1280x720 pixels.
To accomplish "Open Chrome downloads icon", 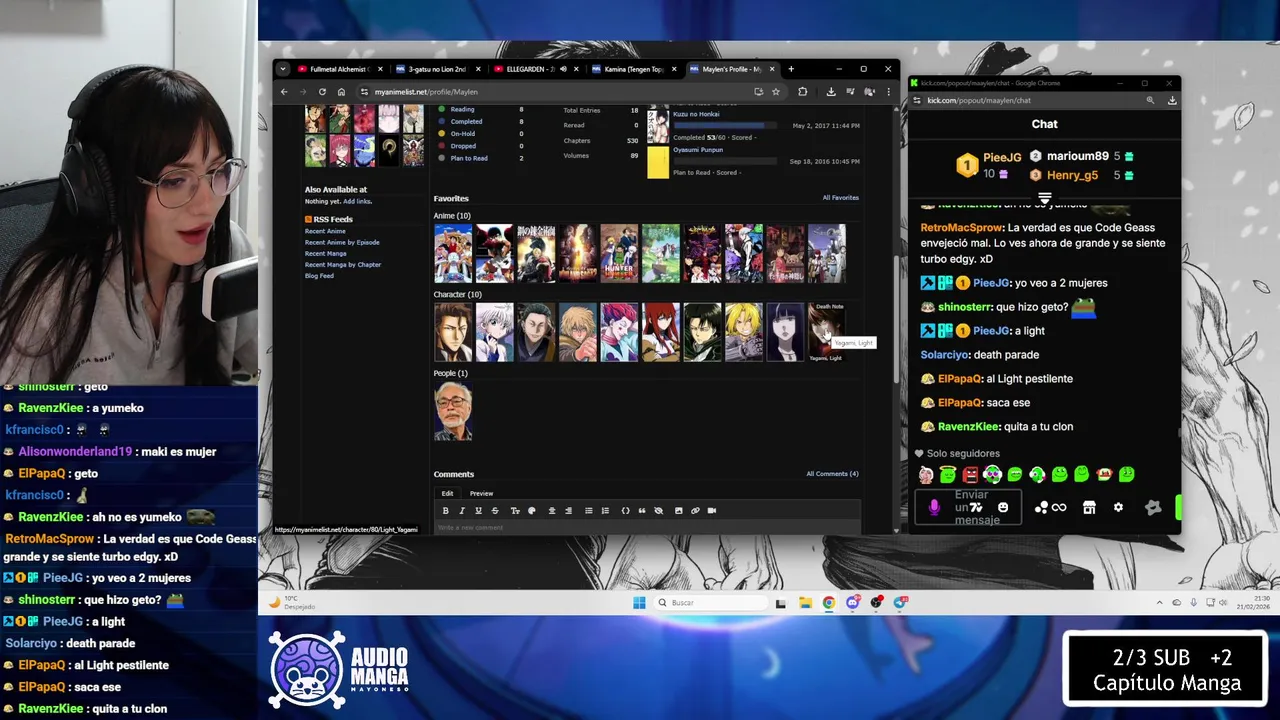I will pos(831,91).
